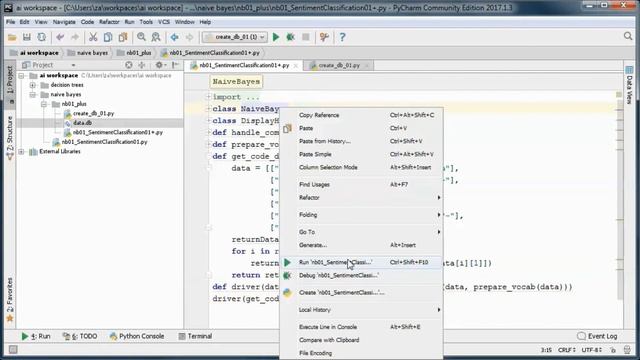Switch to create_db_01.py editor tab

(339, 65)
